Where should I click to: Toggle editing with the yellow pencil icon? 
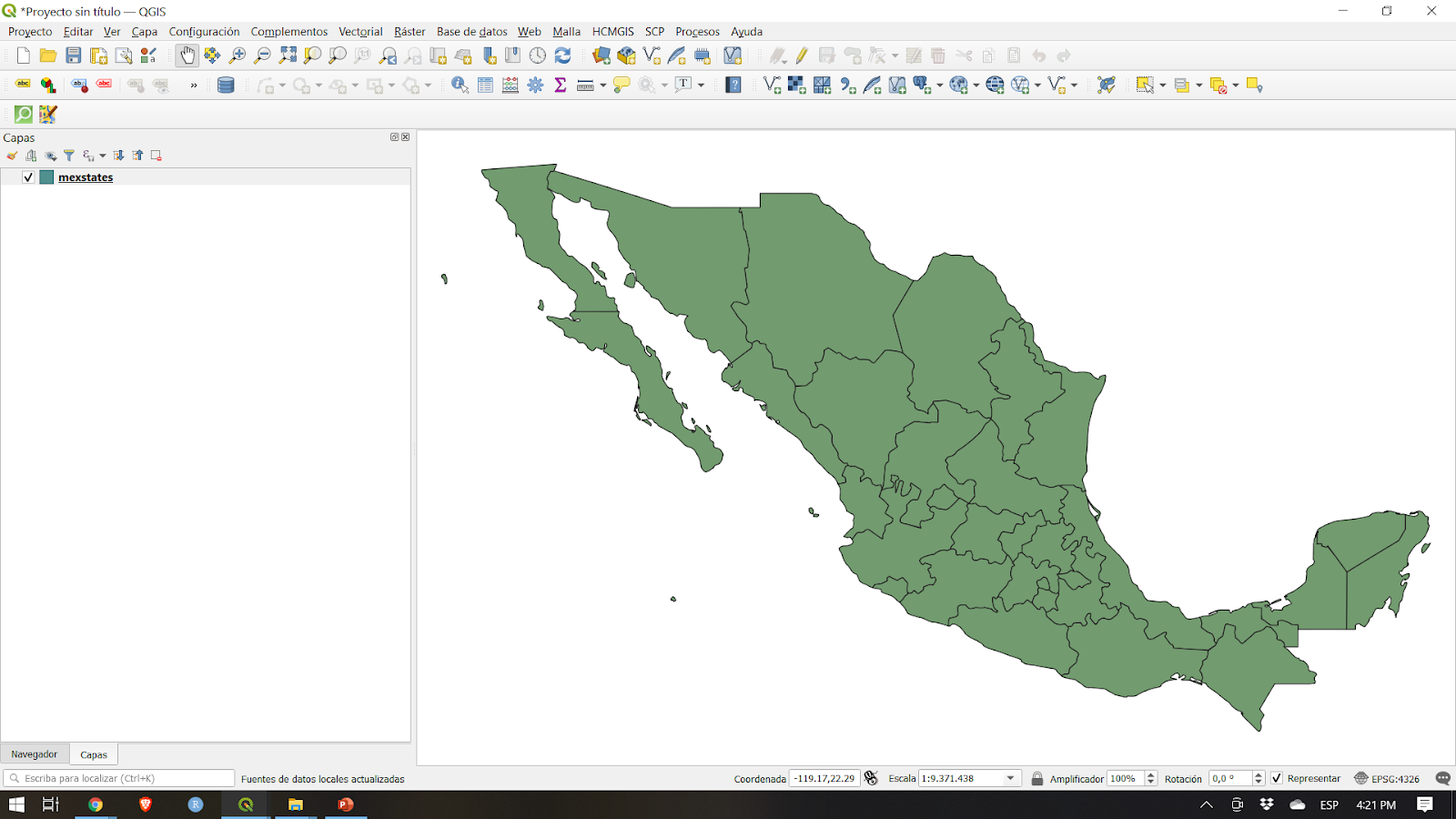(x=802, y=56)
